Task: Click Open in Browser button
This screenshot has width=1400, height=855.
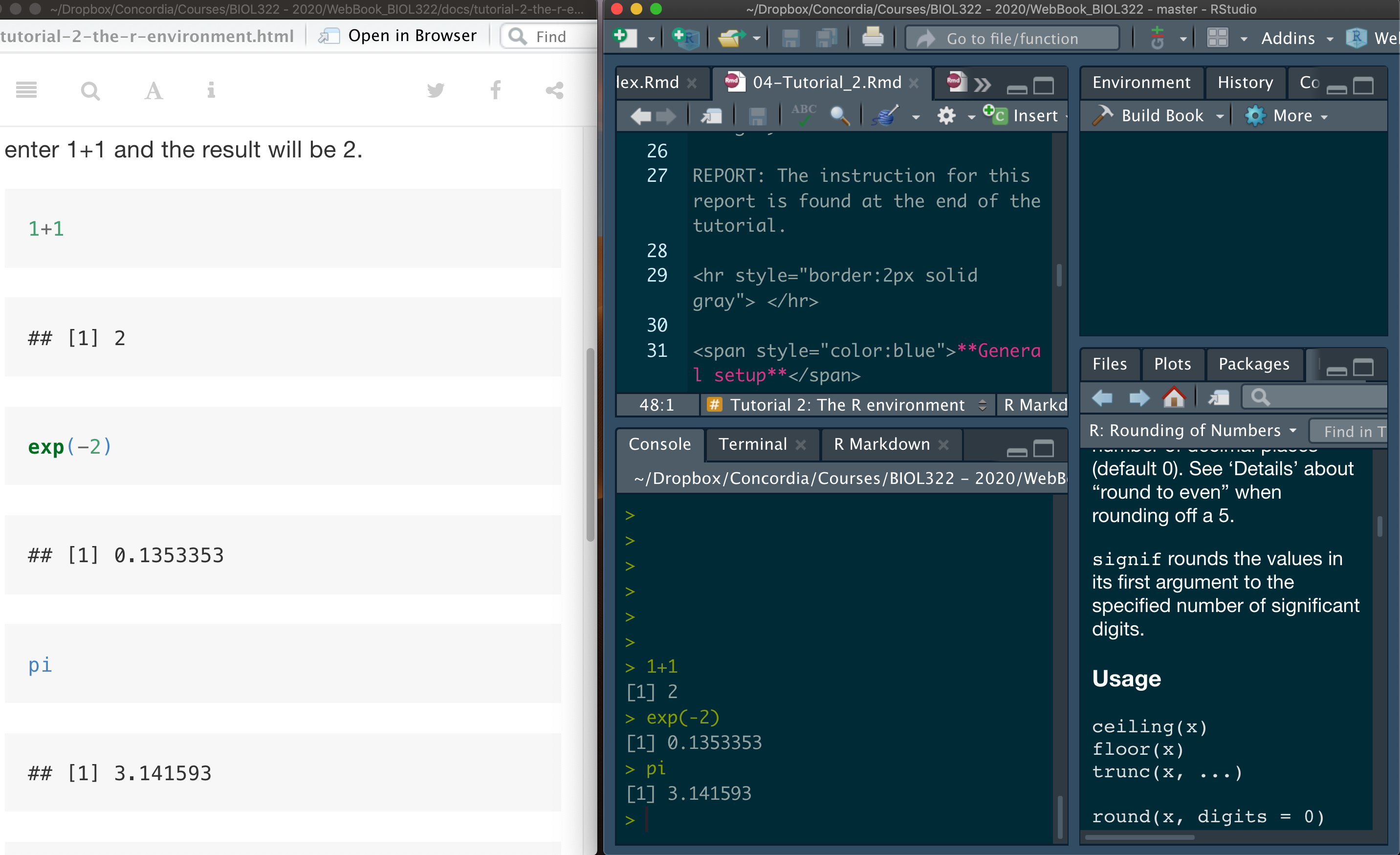Action: tap(398, 36)
